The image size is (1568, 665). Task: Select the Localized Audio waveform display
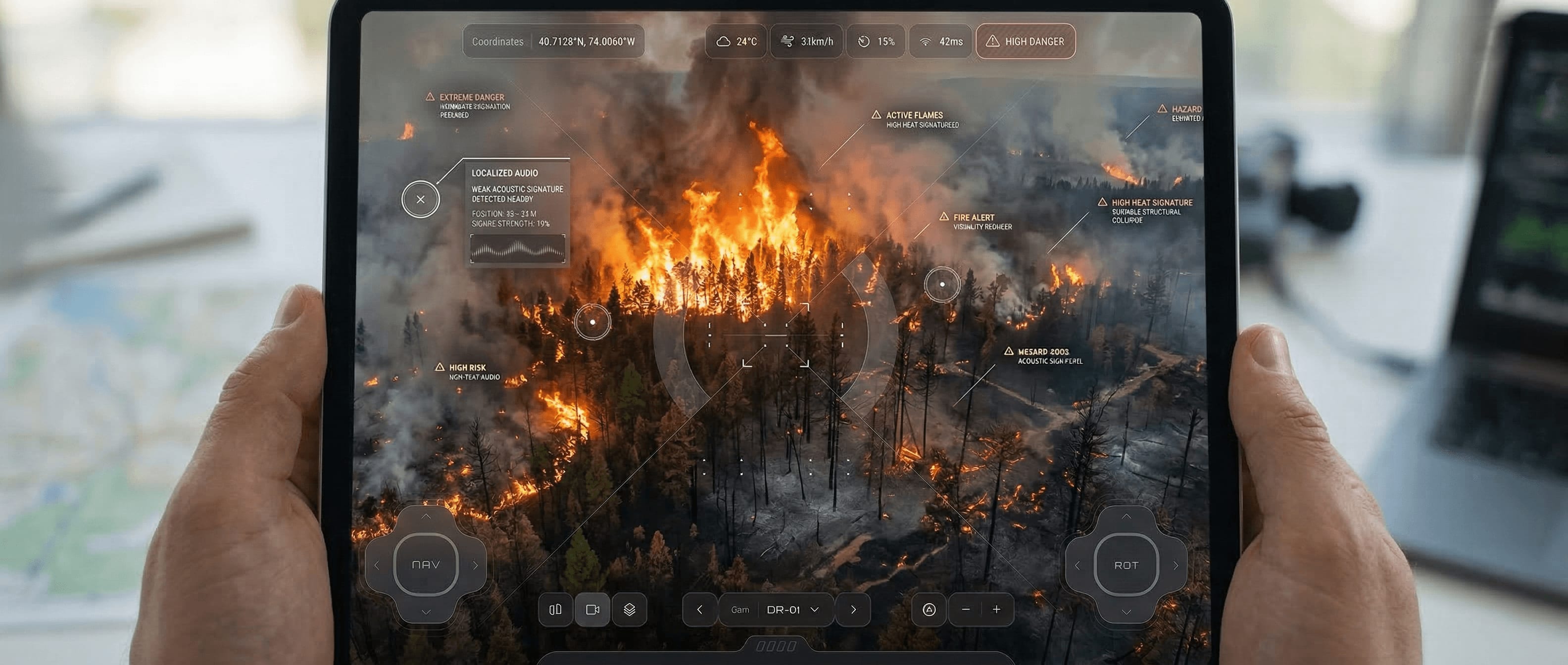[518, 248]
